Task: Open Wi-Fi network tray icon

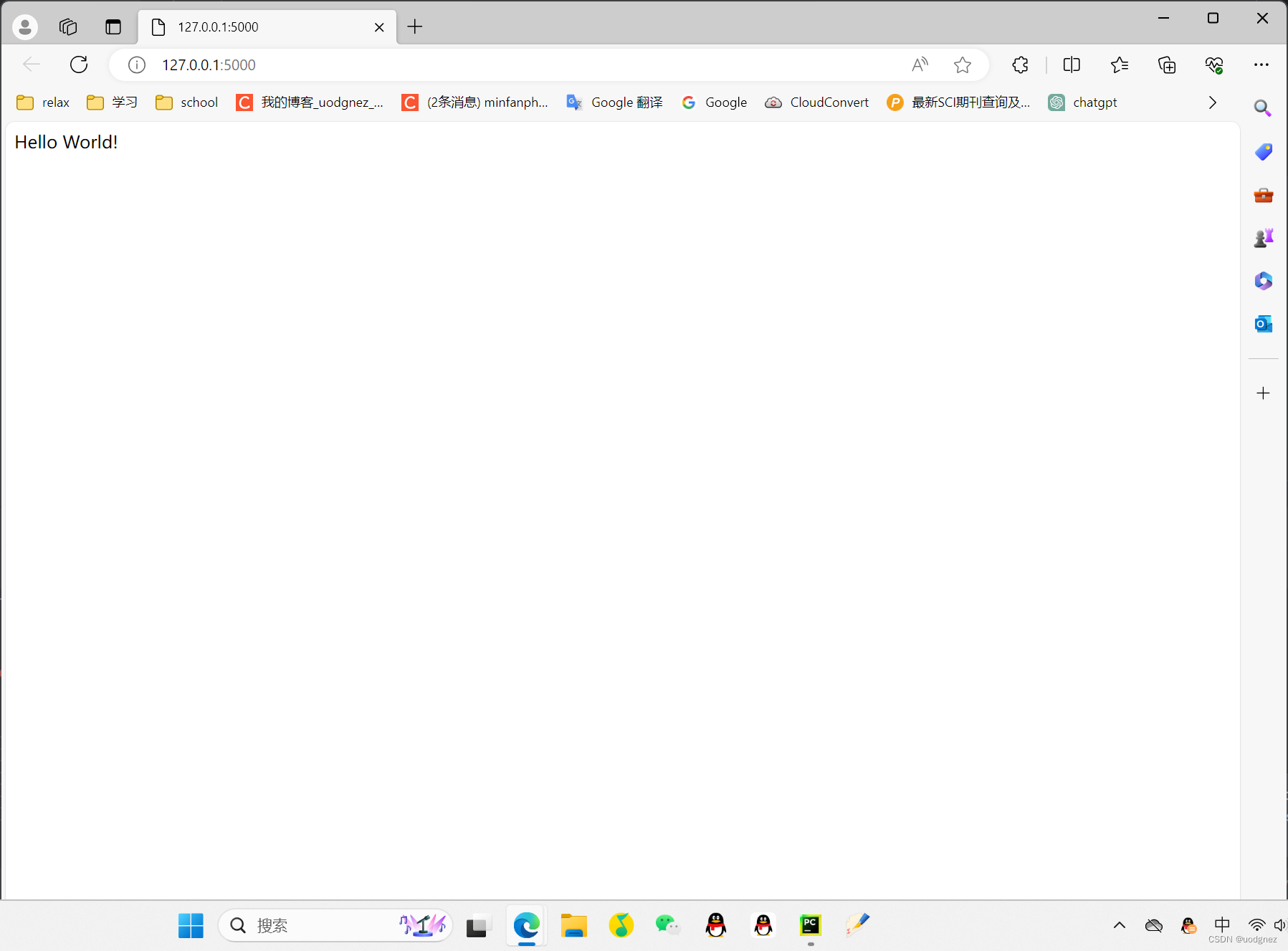Action: click(1256, 925)
